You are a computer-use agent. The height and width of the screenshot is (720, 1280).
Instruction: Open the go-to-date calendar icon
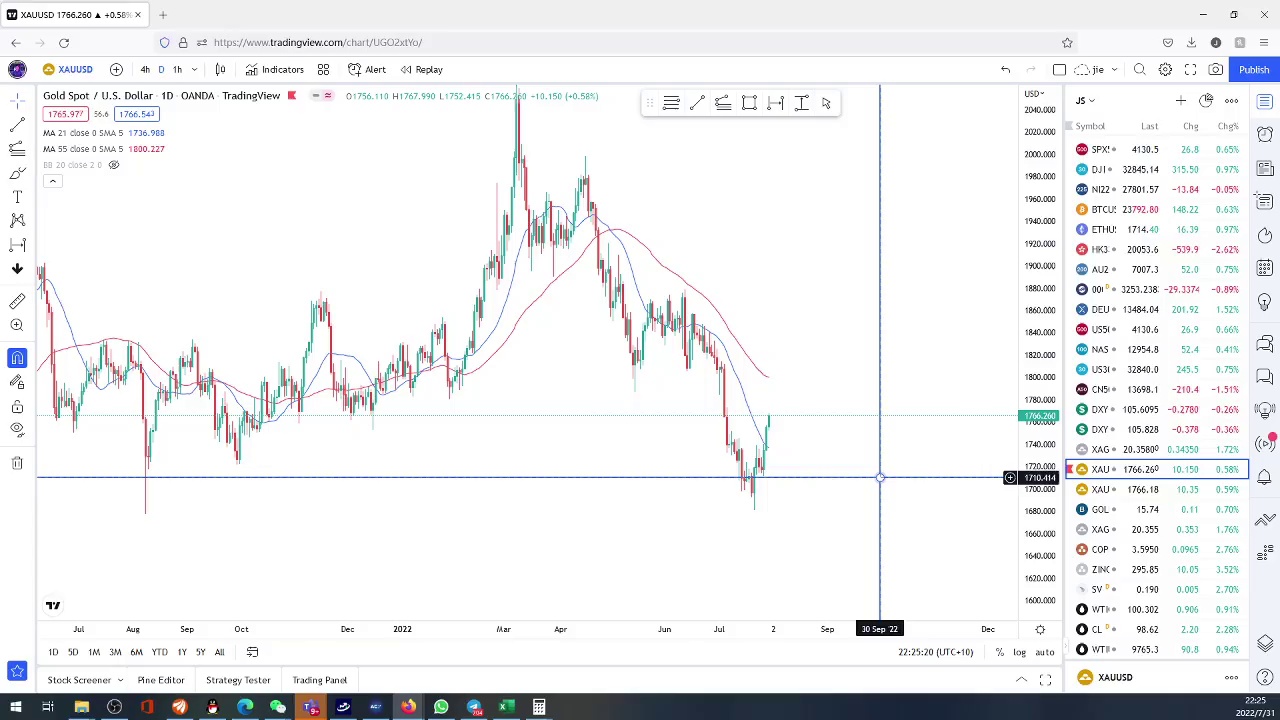252,652
